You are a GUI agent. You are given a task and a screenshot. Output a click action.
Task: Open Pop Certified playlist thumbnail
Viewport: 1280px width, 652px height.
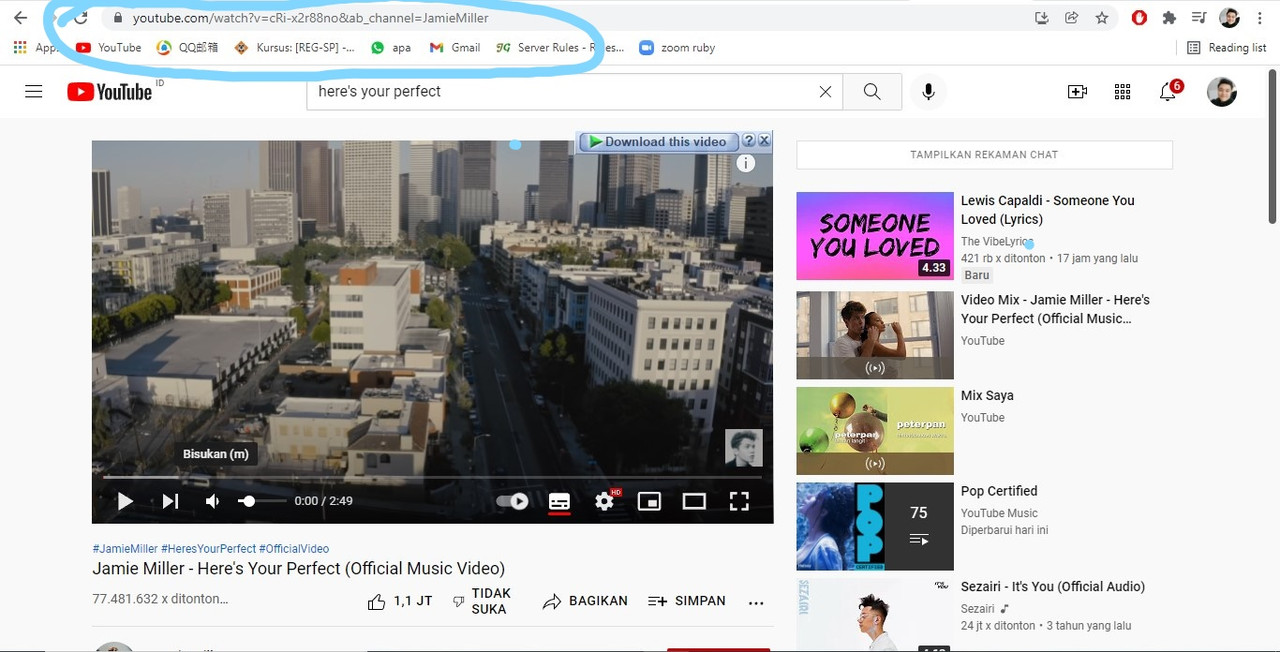[875, 526]
